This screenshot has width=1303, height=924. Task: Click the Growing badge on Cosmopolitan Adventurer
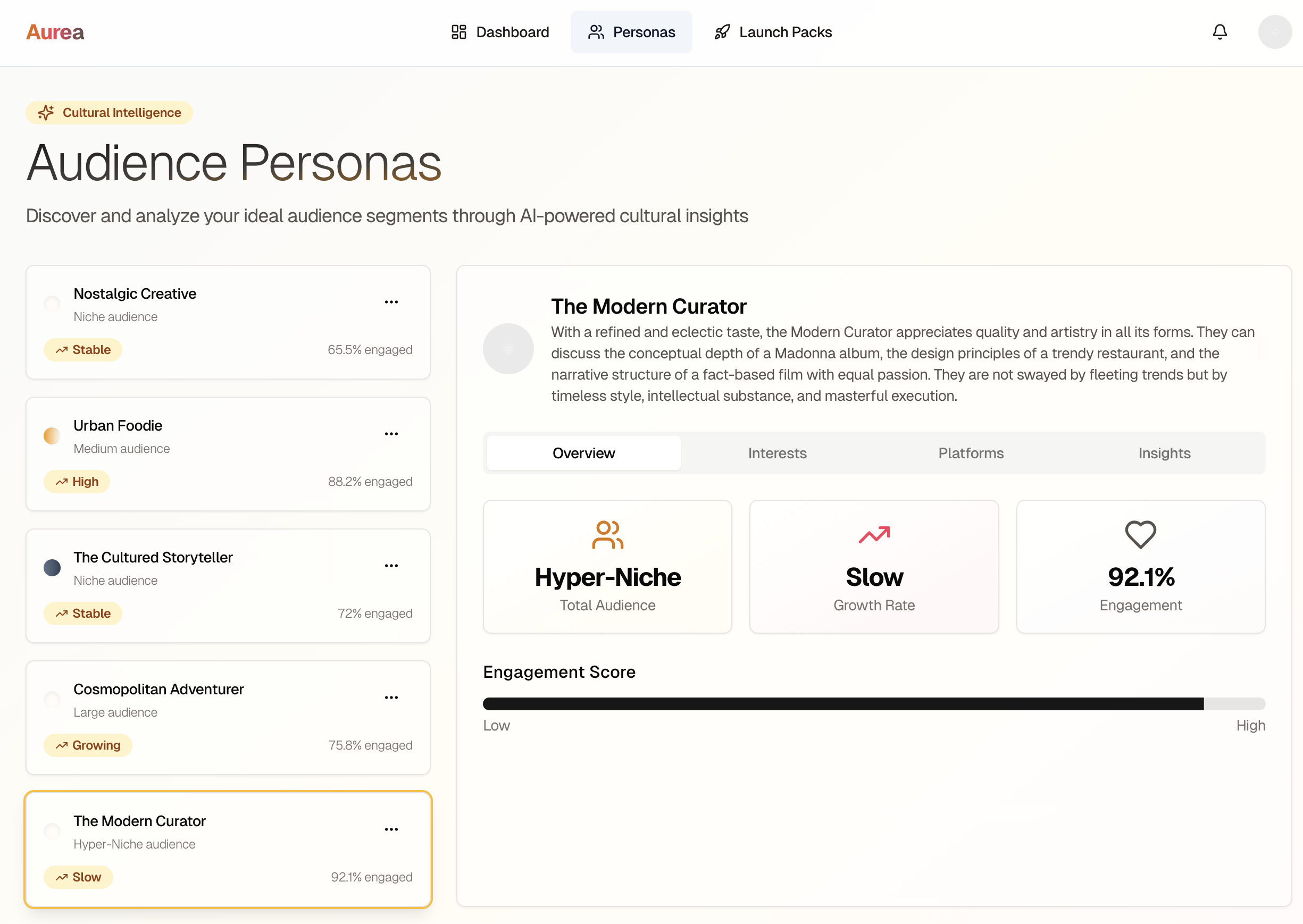[88, 745]
